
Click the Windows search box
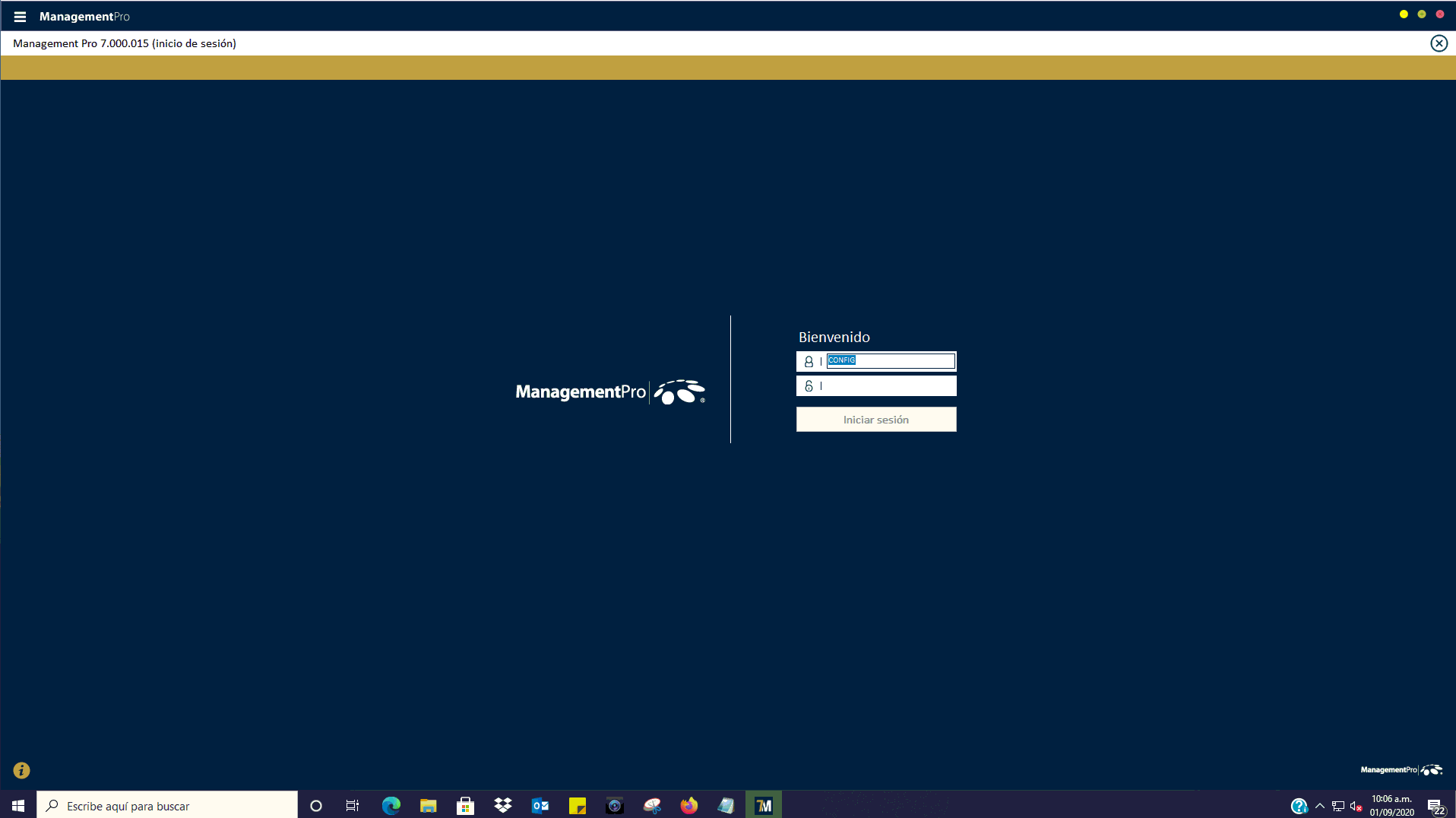(x=167, y=806)
